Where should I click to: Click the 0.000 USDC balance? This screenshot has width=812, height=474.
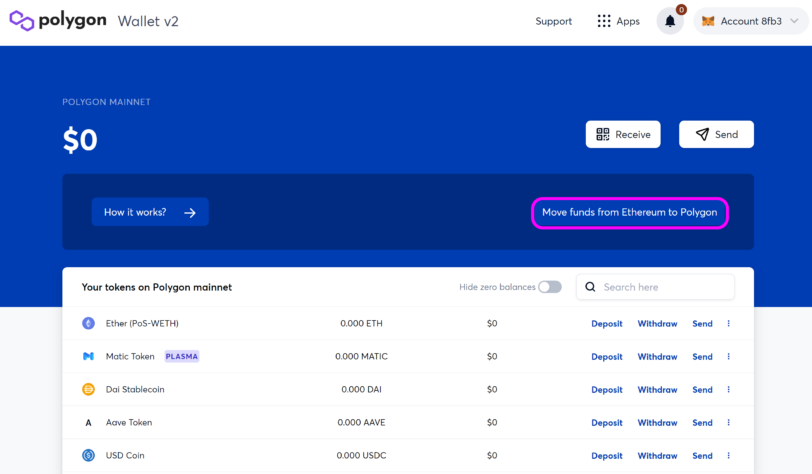pos(361,455)
